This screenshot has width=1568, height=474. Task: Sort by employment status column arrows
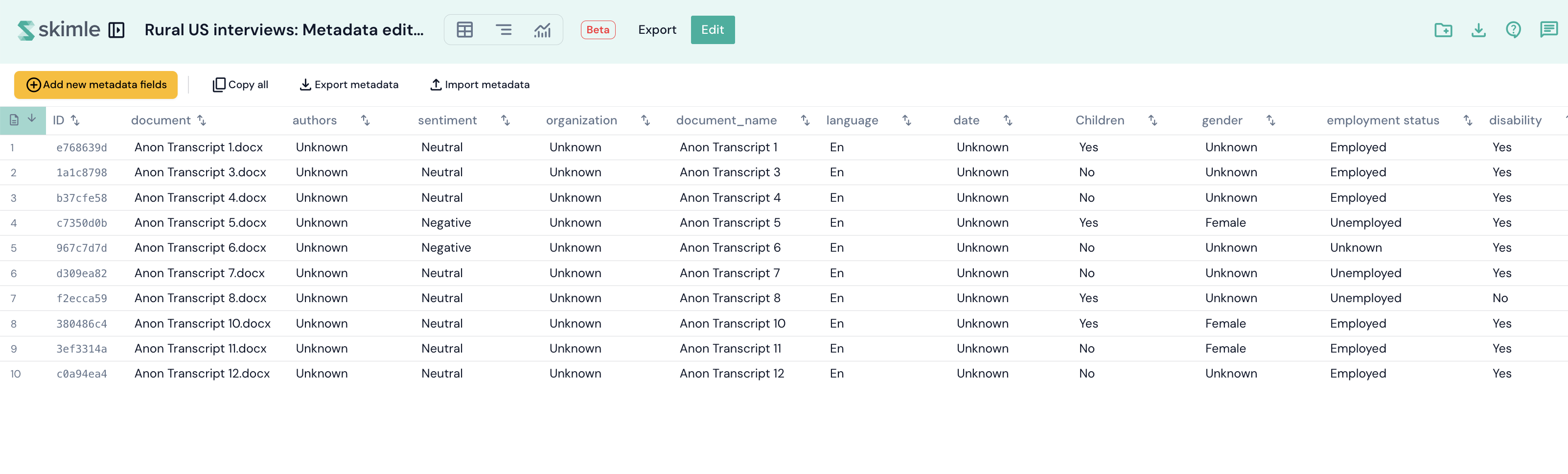click(x=1468, y=120)
